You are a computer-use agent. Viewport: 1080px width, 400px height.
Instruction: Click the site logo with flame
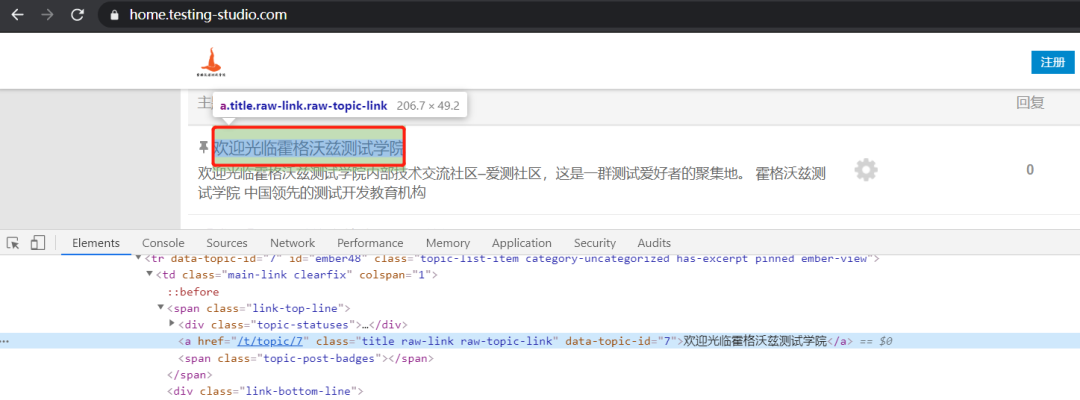click(x=209, y=62)
